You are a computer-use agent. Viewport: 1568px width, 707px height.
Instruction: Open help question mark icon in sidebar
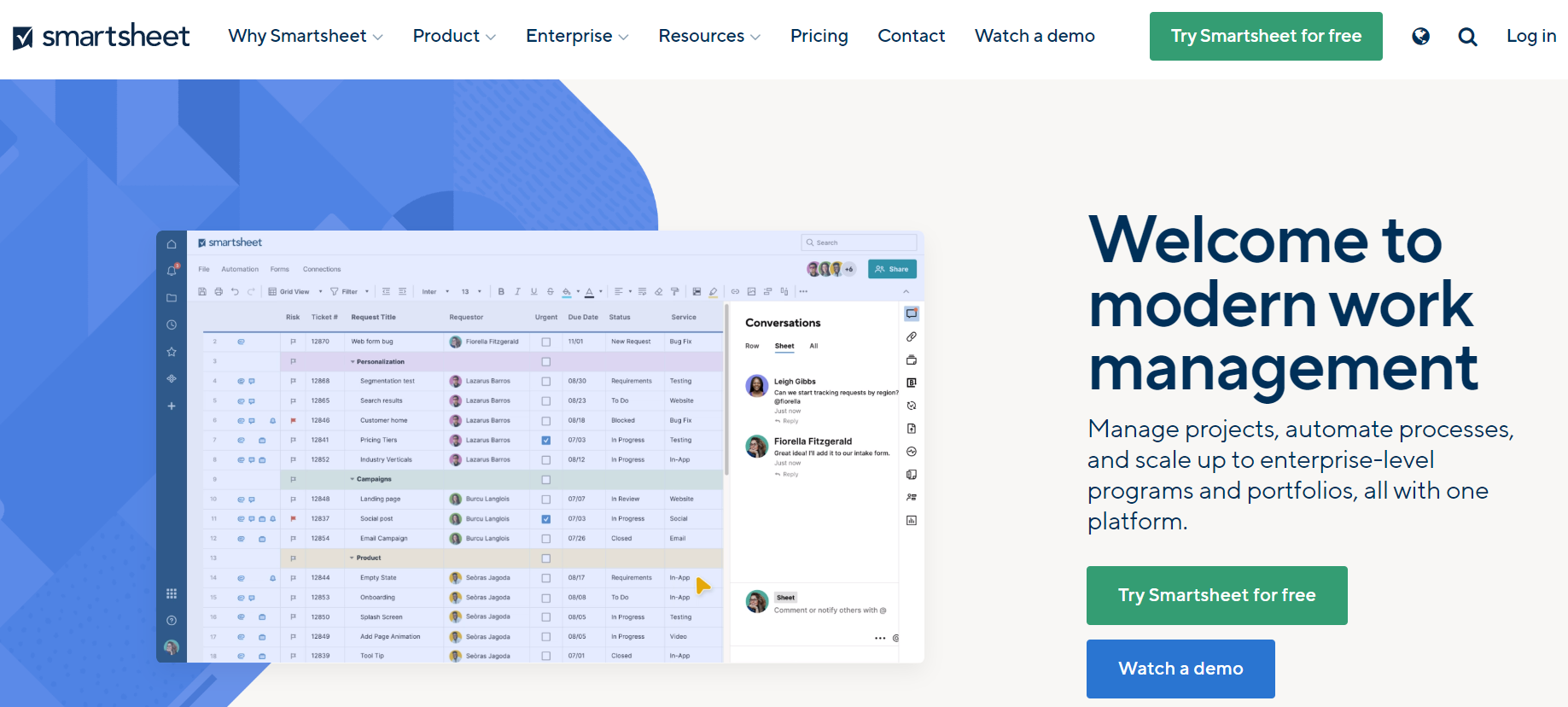point(172,620)
